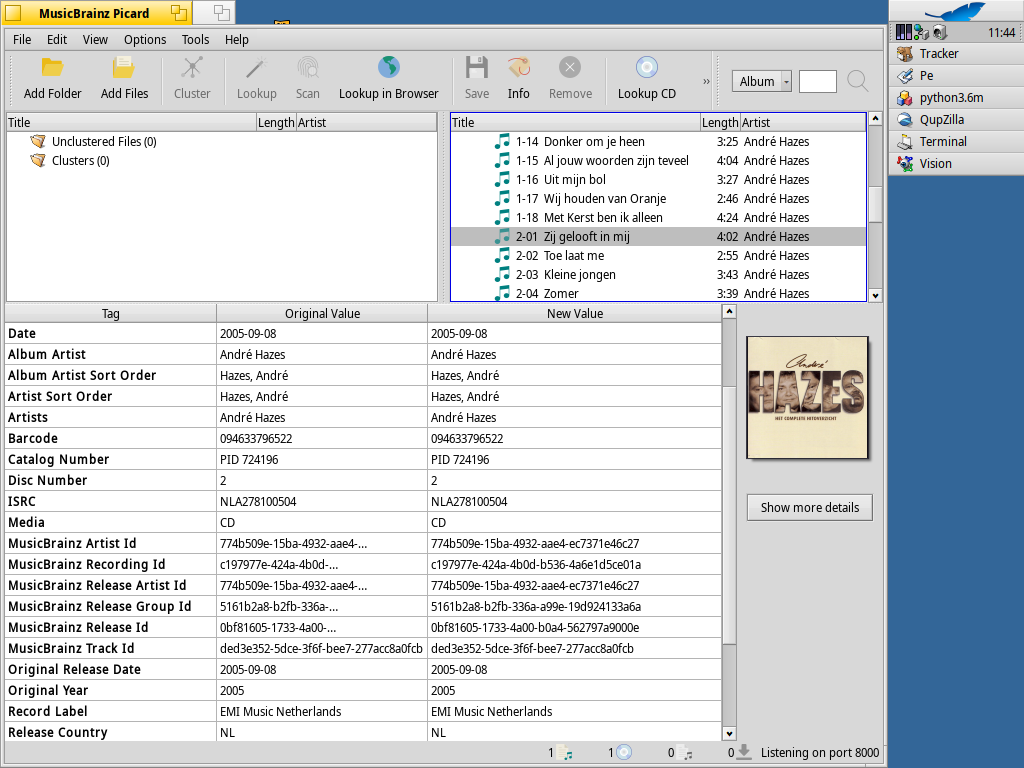Click the search magnifier icon
Screen dimensions: 1024x768
pyautogui.click(x=857, y=82)
